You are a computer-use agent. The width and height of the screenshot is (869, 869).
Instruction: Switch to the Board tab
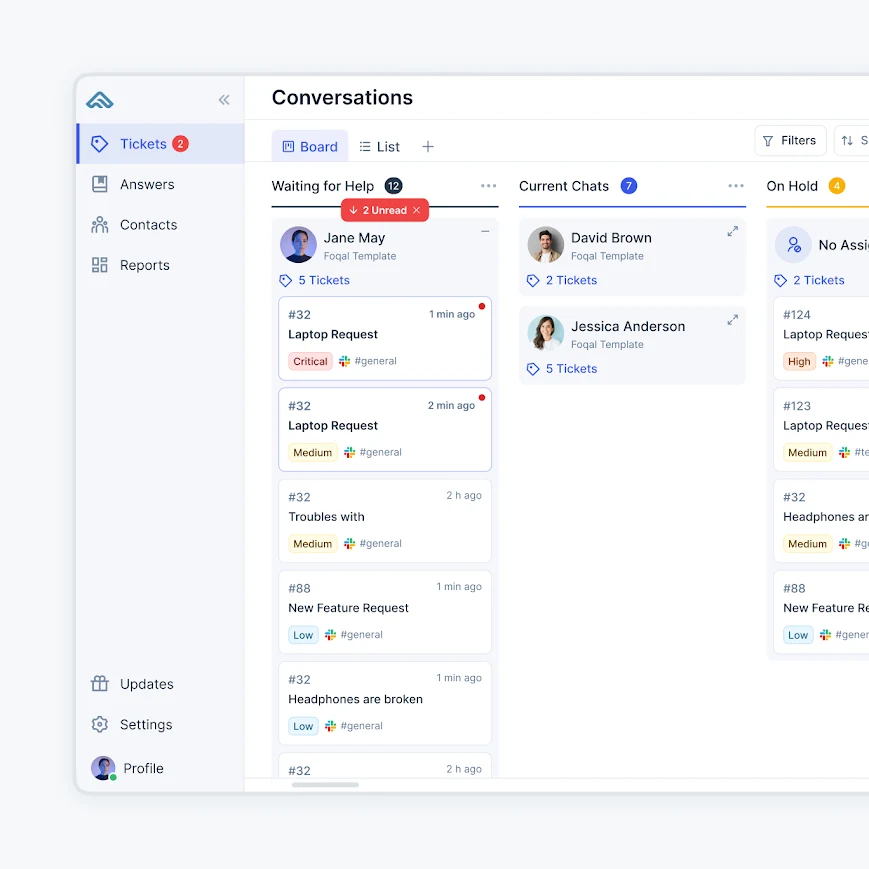(x=310, y=147)
